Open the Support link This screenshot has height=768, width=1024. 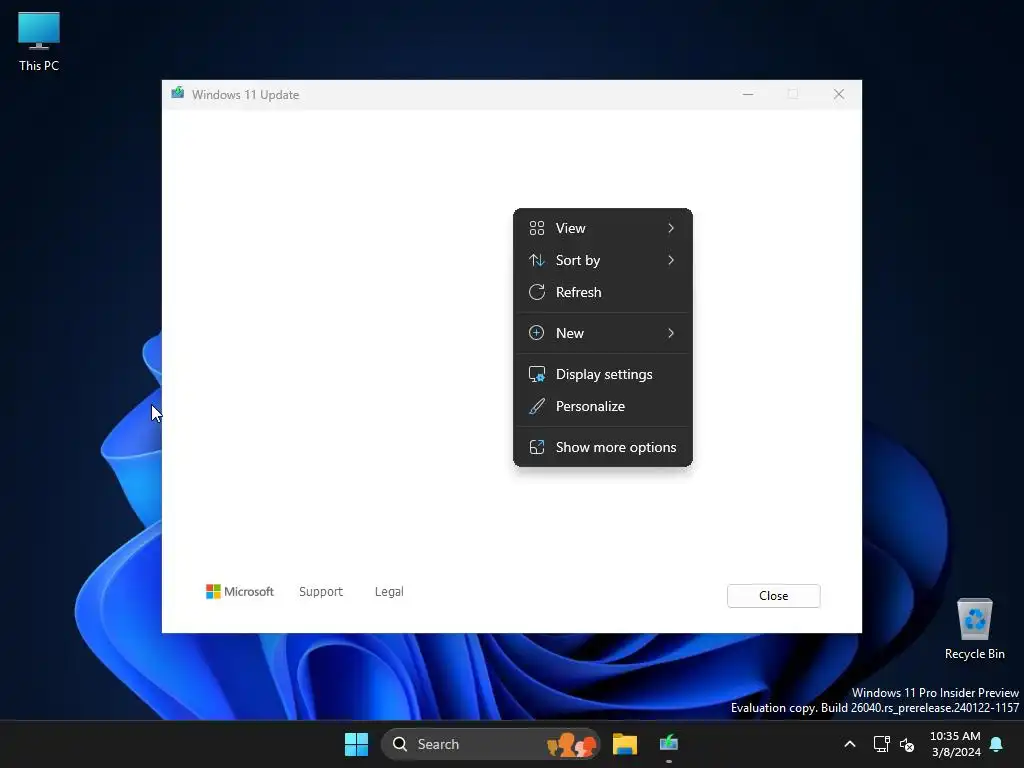[x=321, y=592]
